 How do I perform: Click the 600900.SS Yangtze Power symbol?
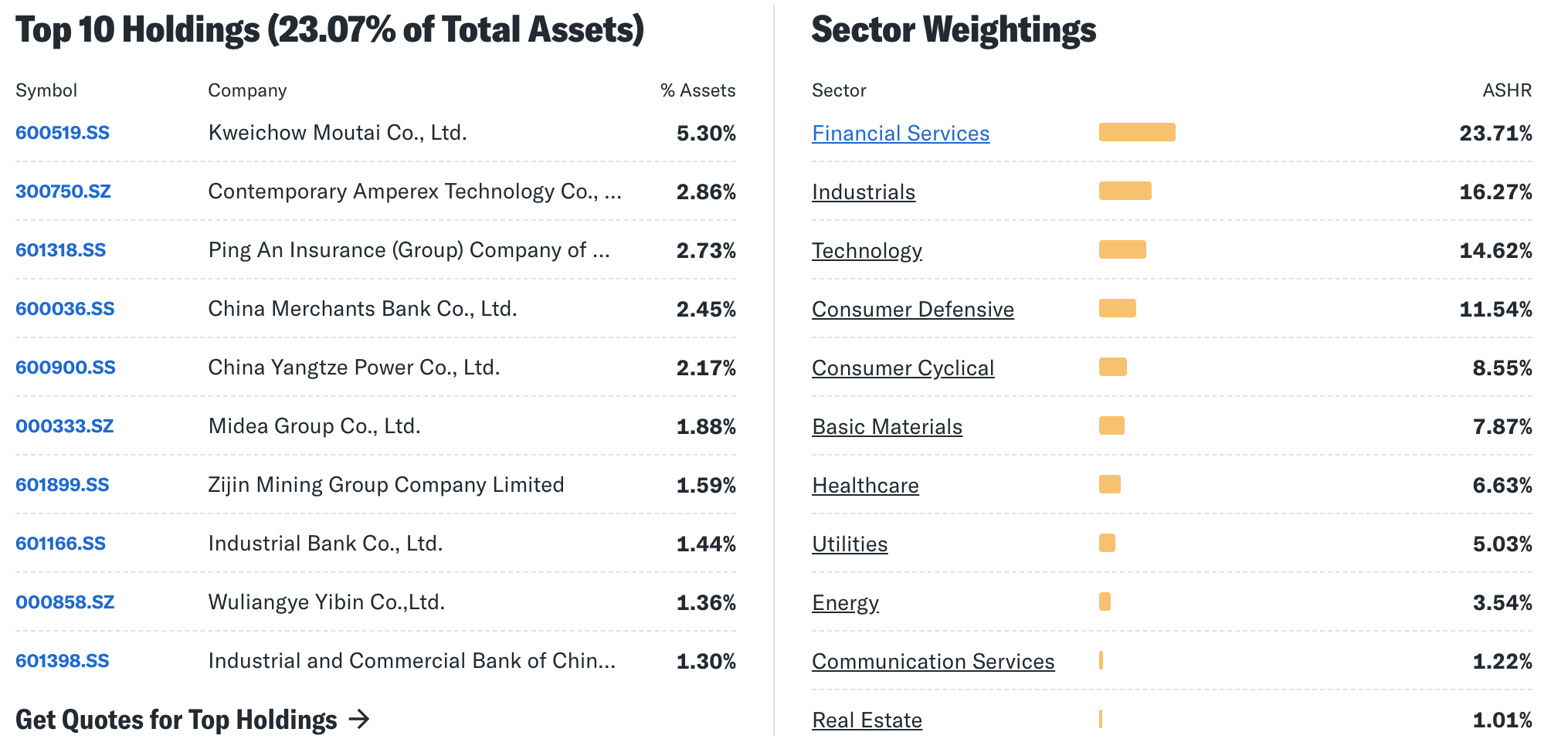pyautogui.click(x=66, y=368)
